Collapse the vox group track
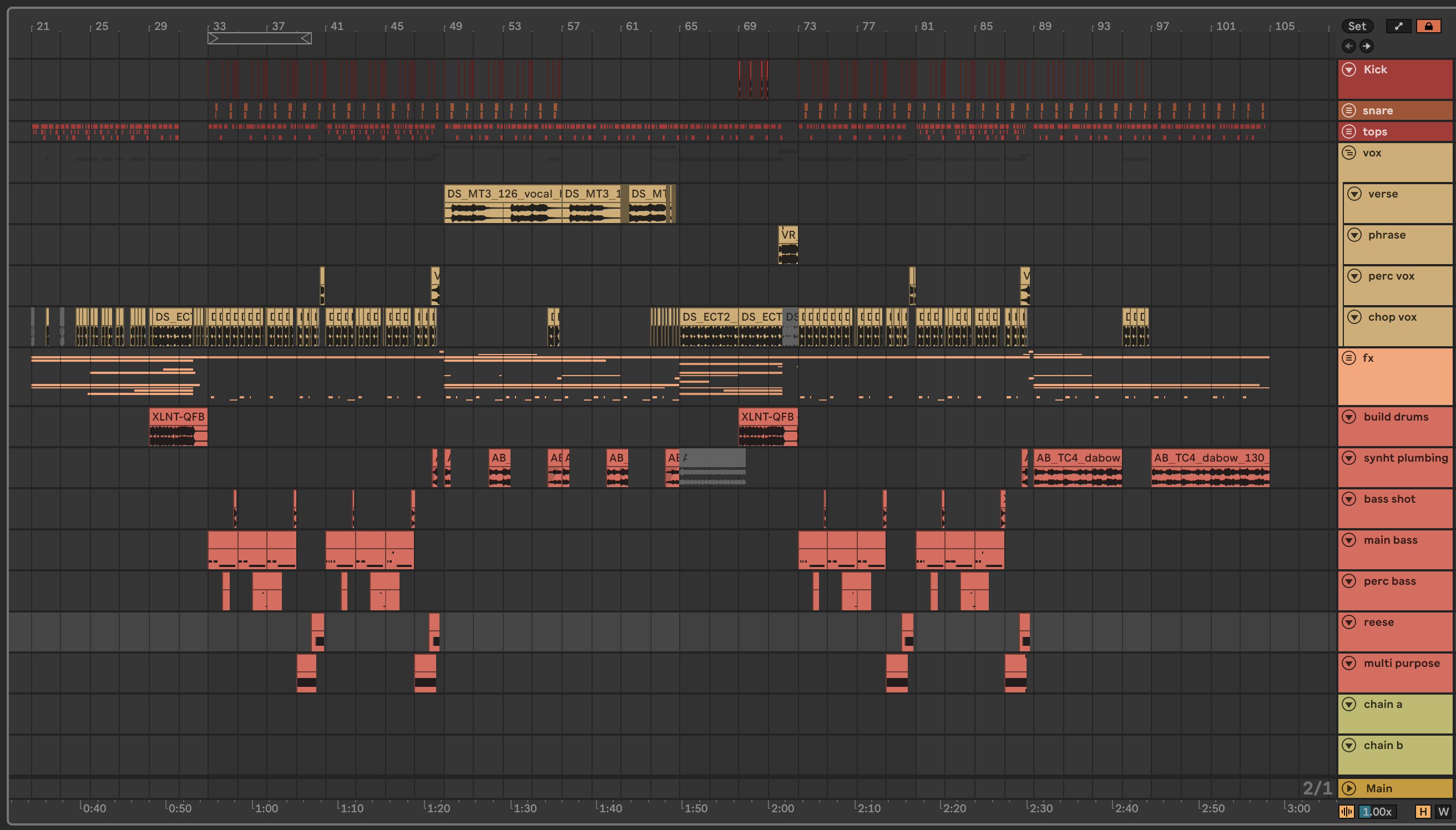This screenshot has width=1456, height=830. click(x=1349, y=153)
